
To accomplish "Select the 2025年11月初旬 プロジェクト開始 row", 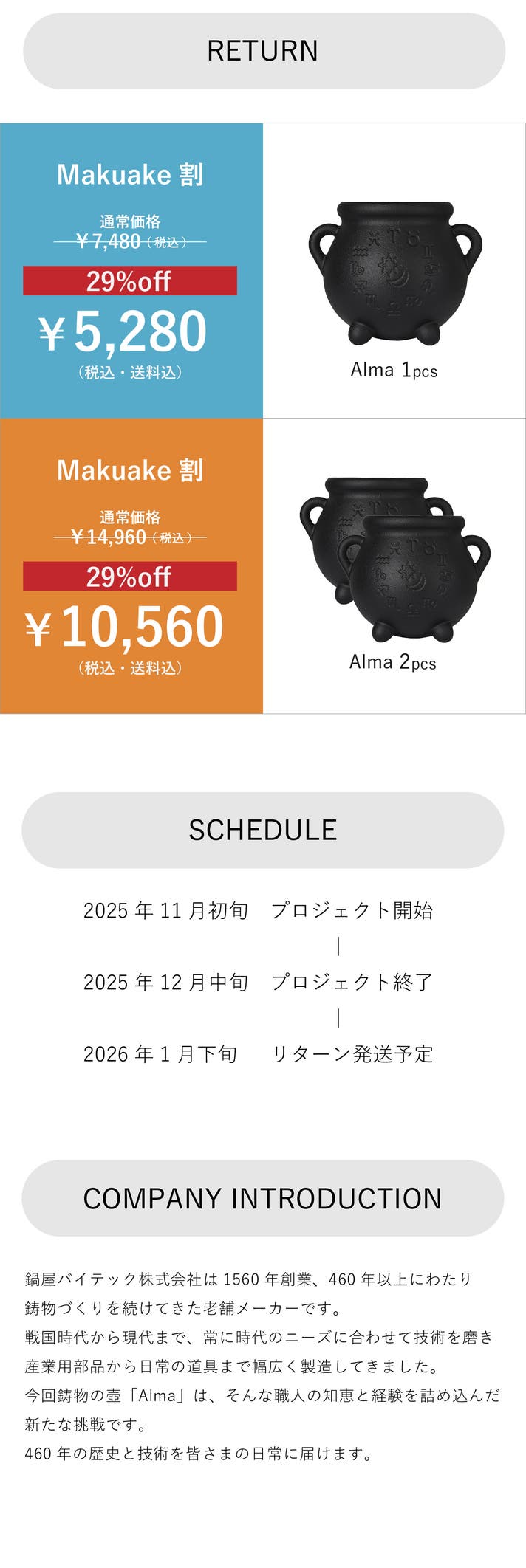I will [258, 910].
